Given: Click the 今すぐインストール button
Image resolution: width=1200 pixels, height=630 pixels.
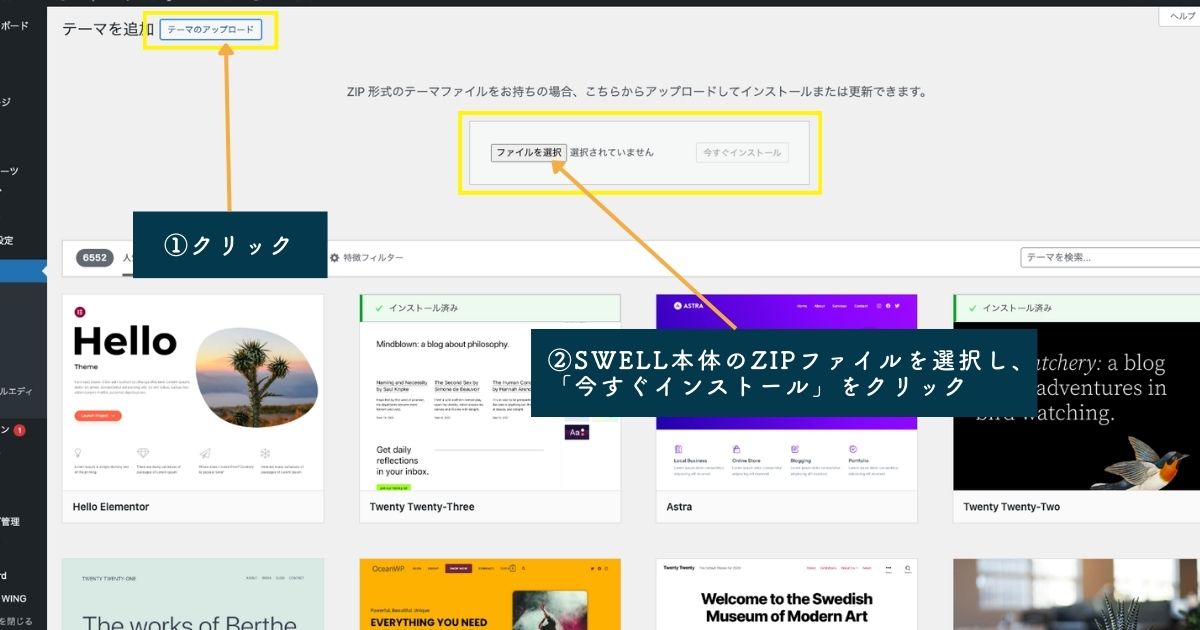Looking at the screenshot, I should point(742,153).
